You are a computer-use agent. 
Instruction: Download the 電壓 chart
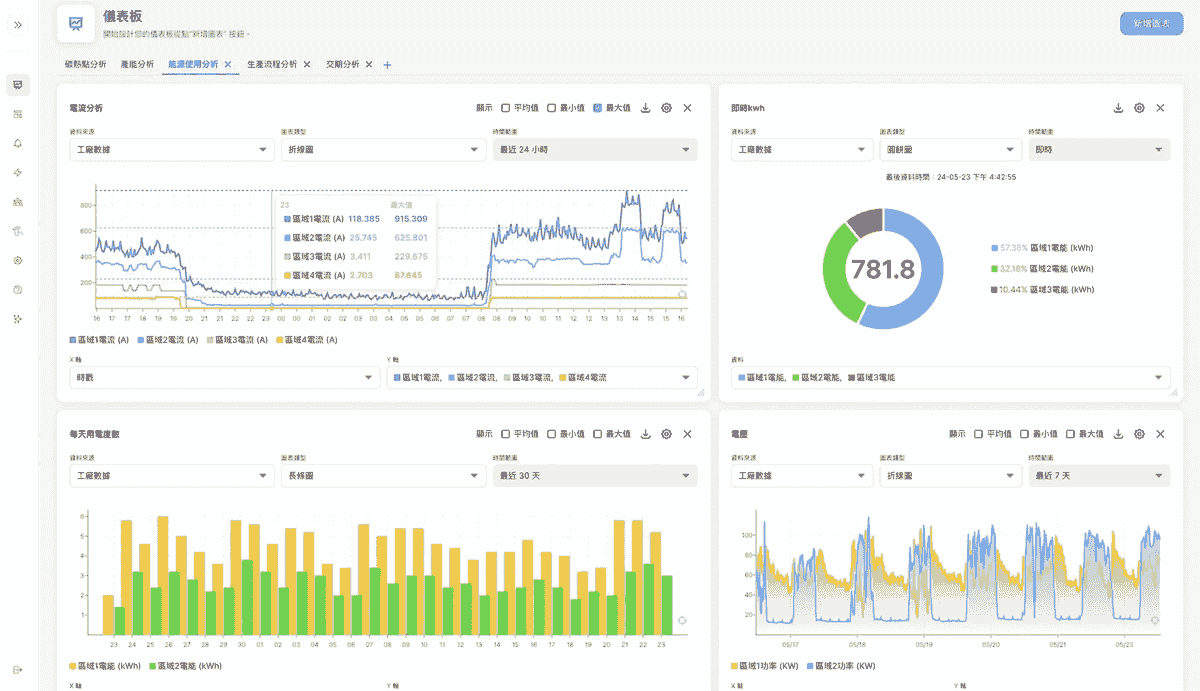1118,434
